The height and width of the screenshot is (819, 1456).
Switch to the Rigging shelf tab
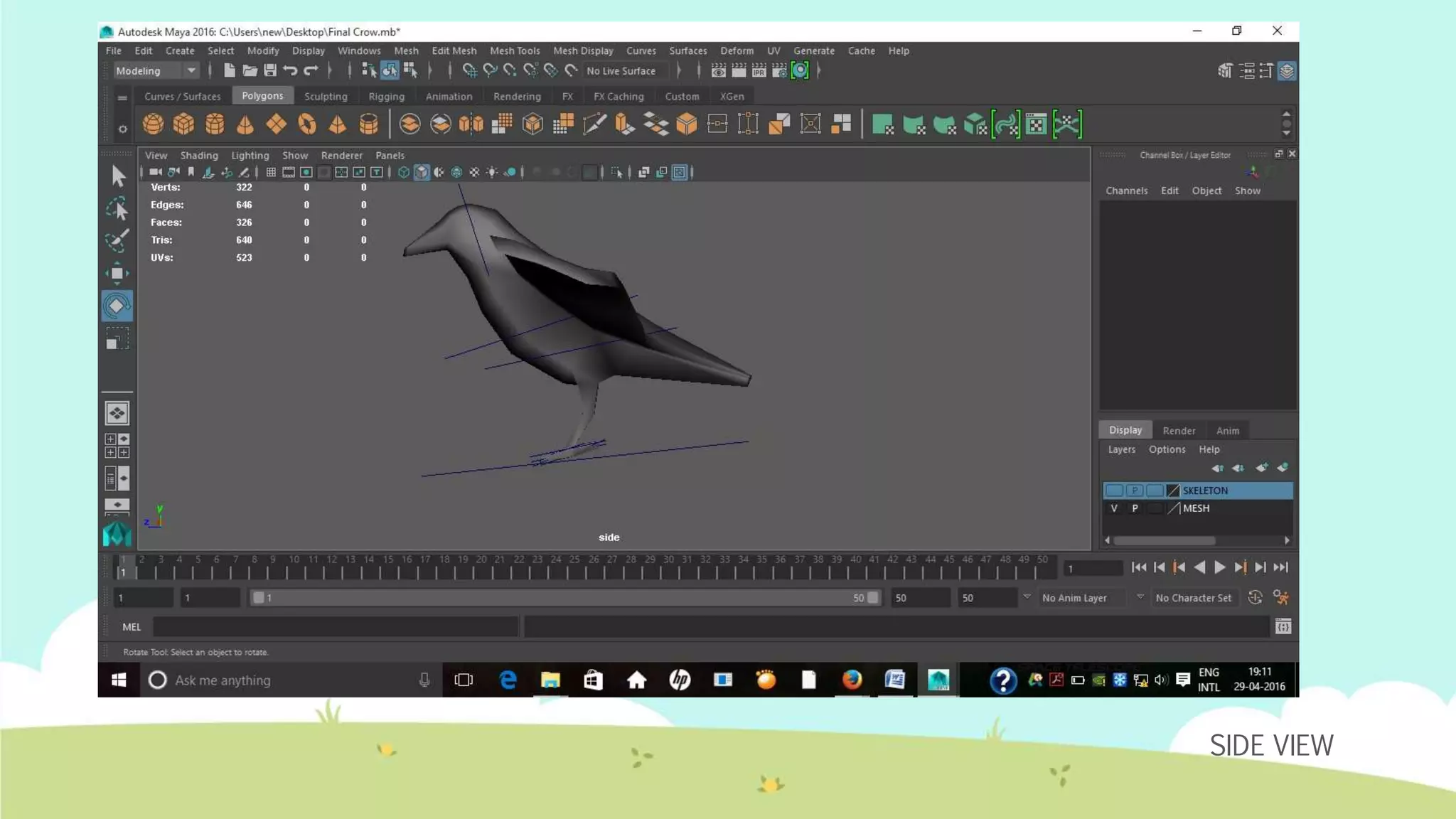(386, 96)
